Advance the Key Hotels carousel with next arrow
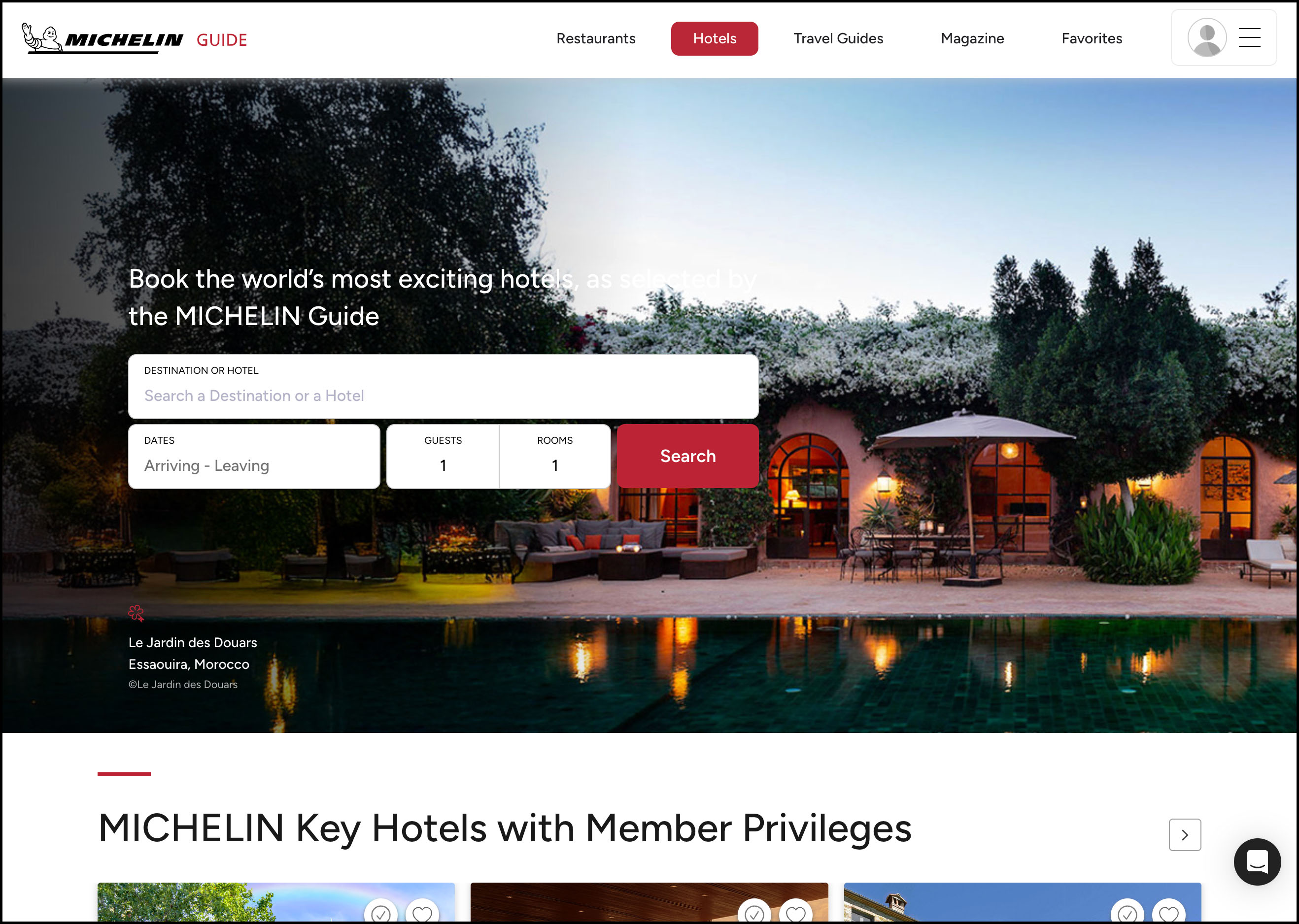This screenshot has width=1299, height=924. pos(1185,835)
